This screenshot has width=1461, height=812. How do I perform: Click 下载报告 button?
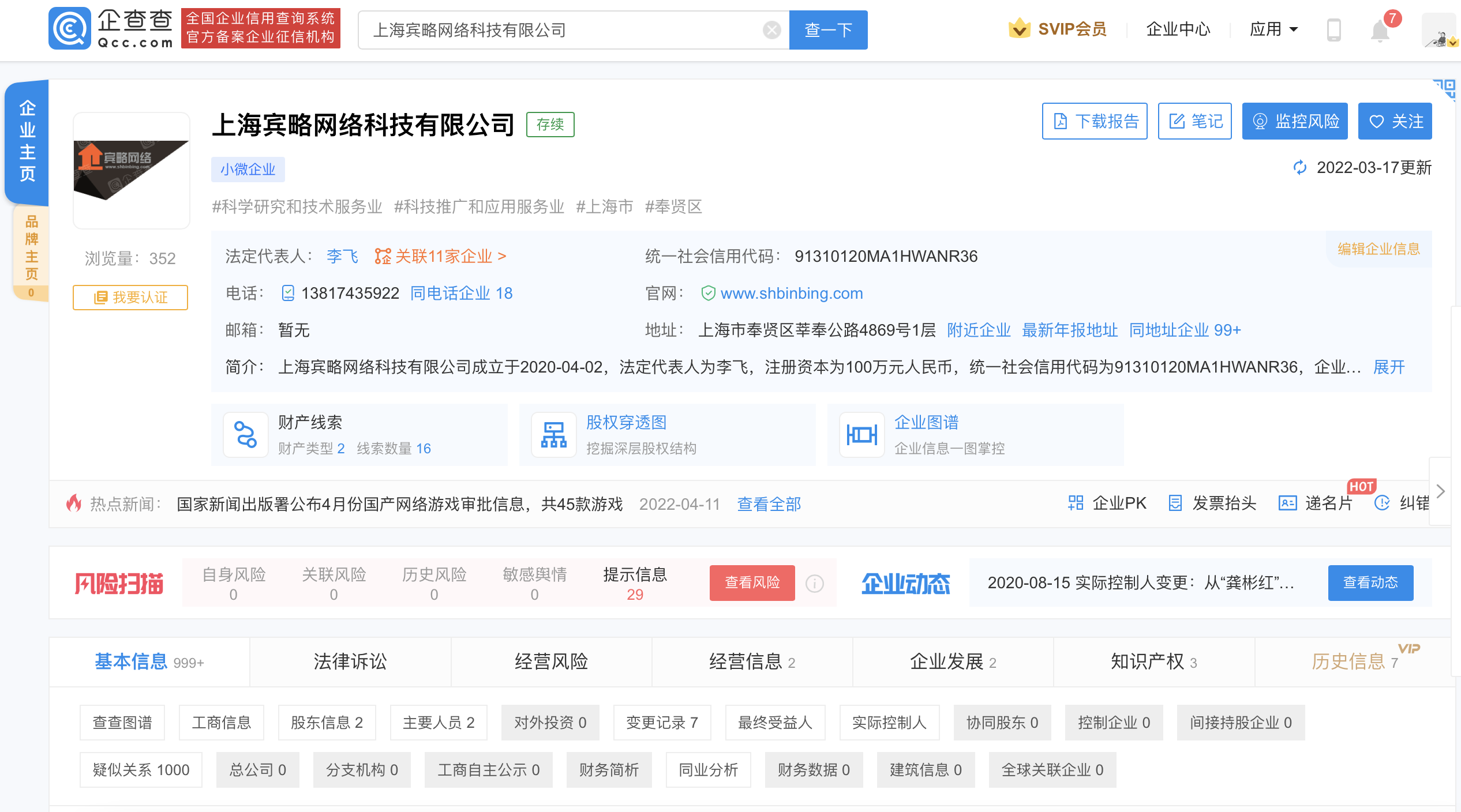pyautogui.click(x=1095, y=121)
